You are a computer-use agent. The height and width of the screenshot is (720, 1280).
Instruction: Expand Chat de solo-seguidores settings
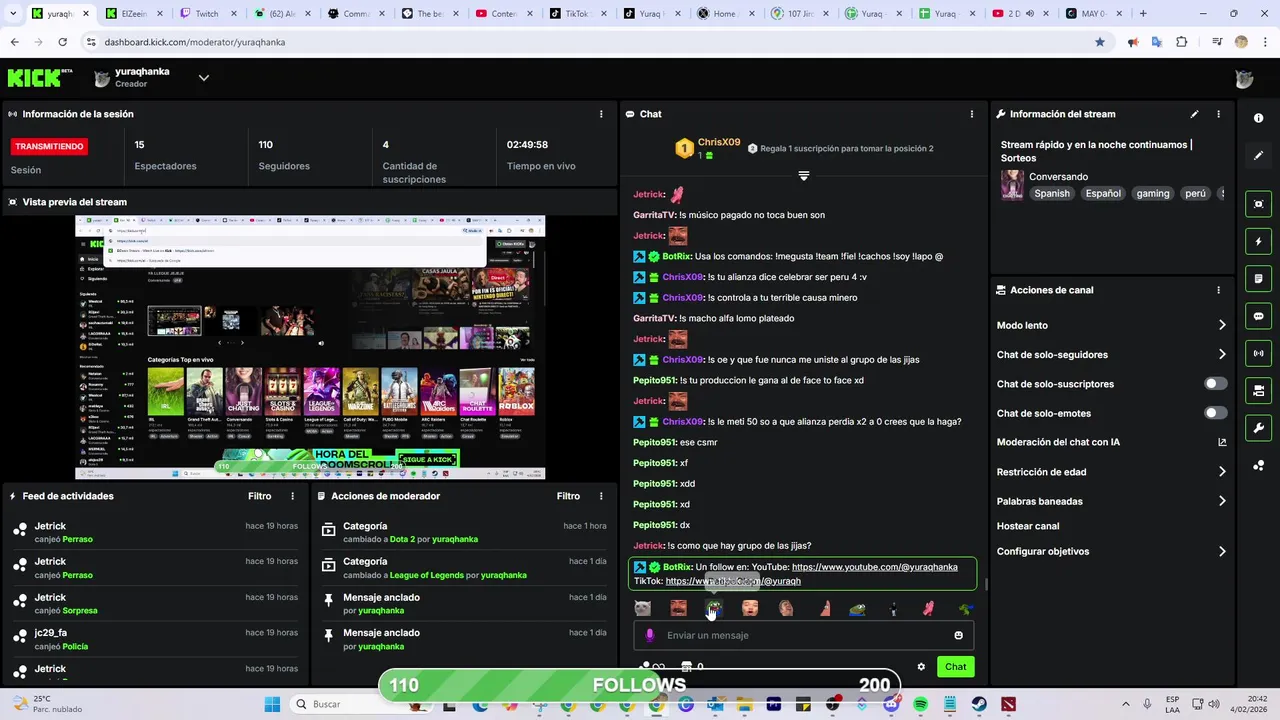[x=1222, y=354]
